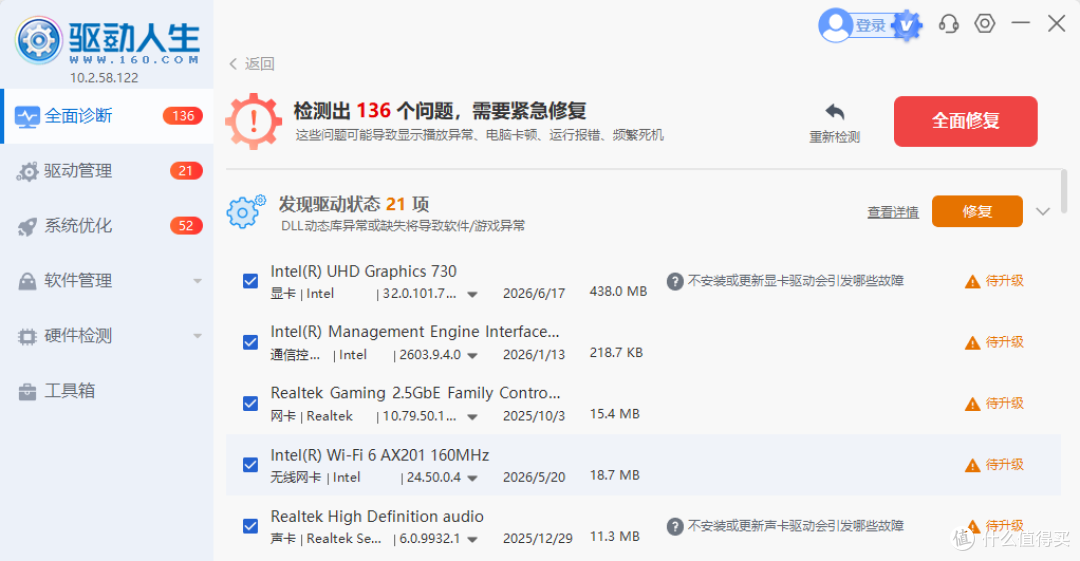Open the 查看详情 link

pos(893,212)
